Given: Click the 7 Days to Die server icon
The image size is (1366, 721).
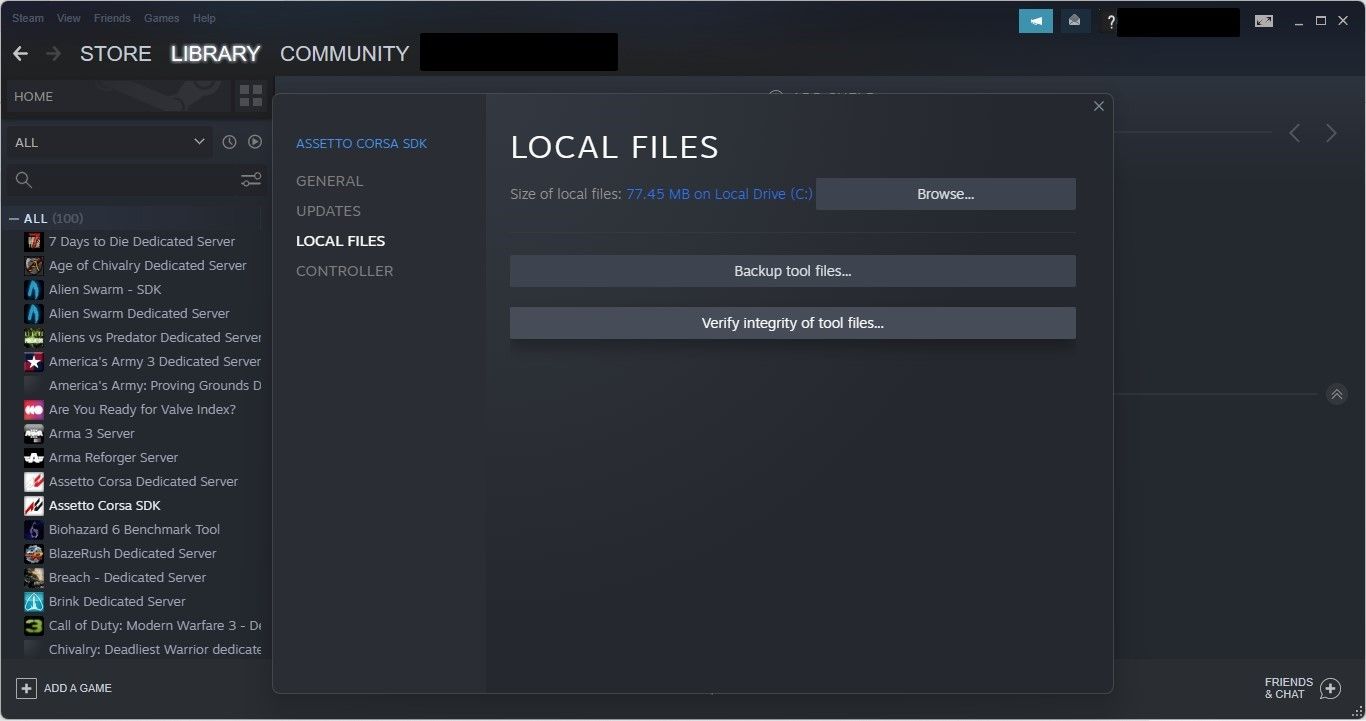Looking at the screenshot, I should [x=33, y=241].
